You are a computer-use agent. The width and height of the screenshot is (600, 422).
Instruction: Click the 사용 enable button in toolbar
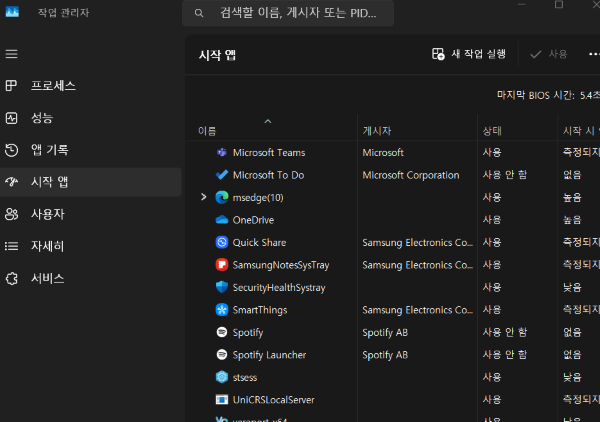coord(549,54)
